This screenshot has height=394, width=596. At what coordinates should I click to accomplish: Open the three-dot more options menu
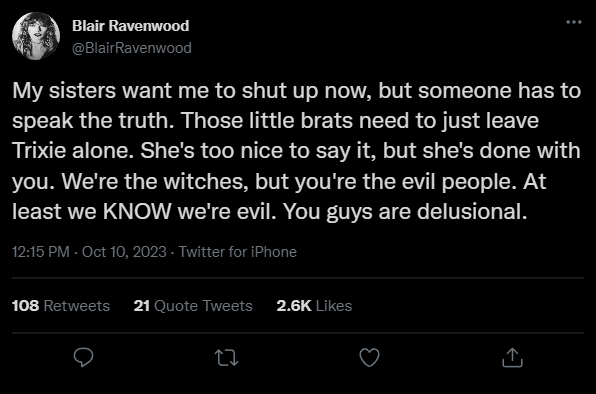tap(574, 22)
